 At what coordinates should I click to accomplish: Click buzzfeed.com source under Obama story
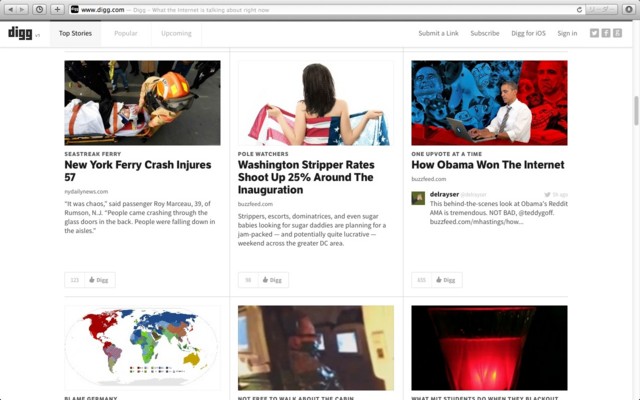point(429,179)
